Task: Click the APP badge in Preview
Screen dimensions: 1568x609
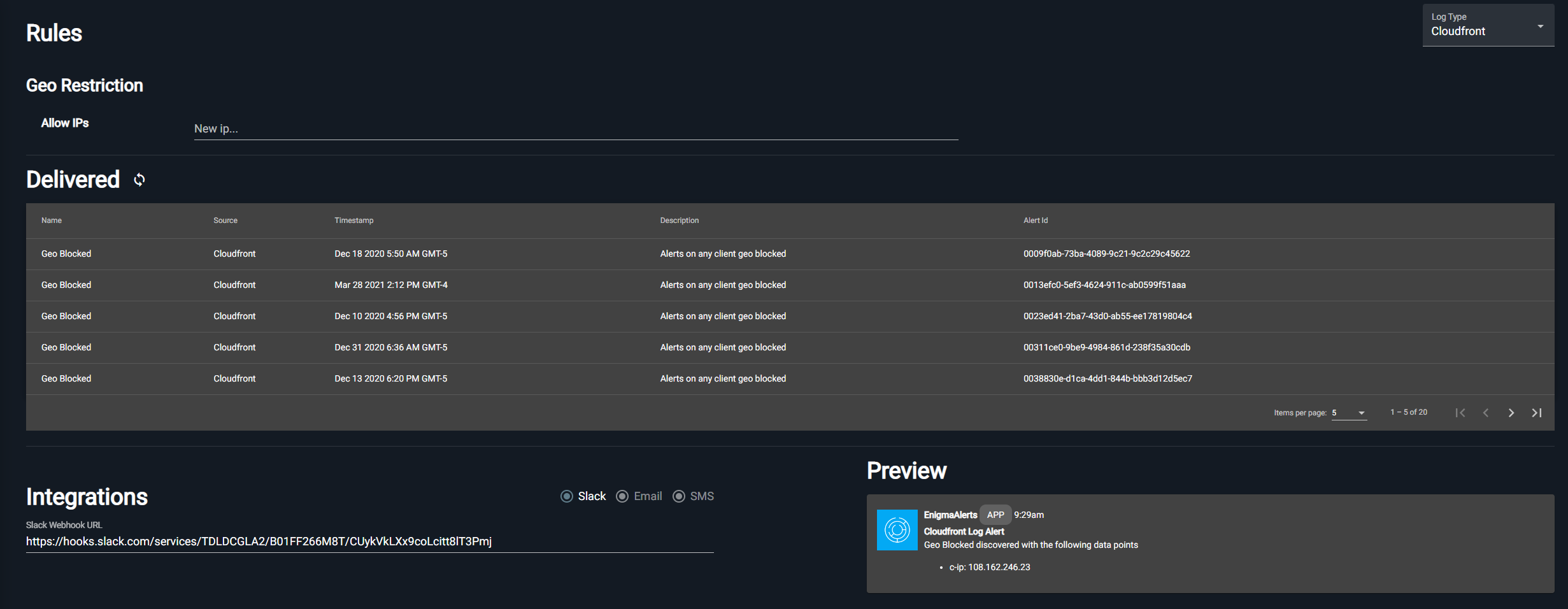Action: (x=995, y=515)
